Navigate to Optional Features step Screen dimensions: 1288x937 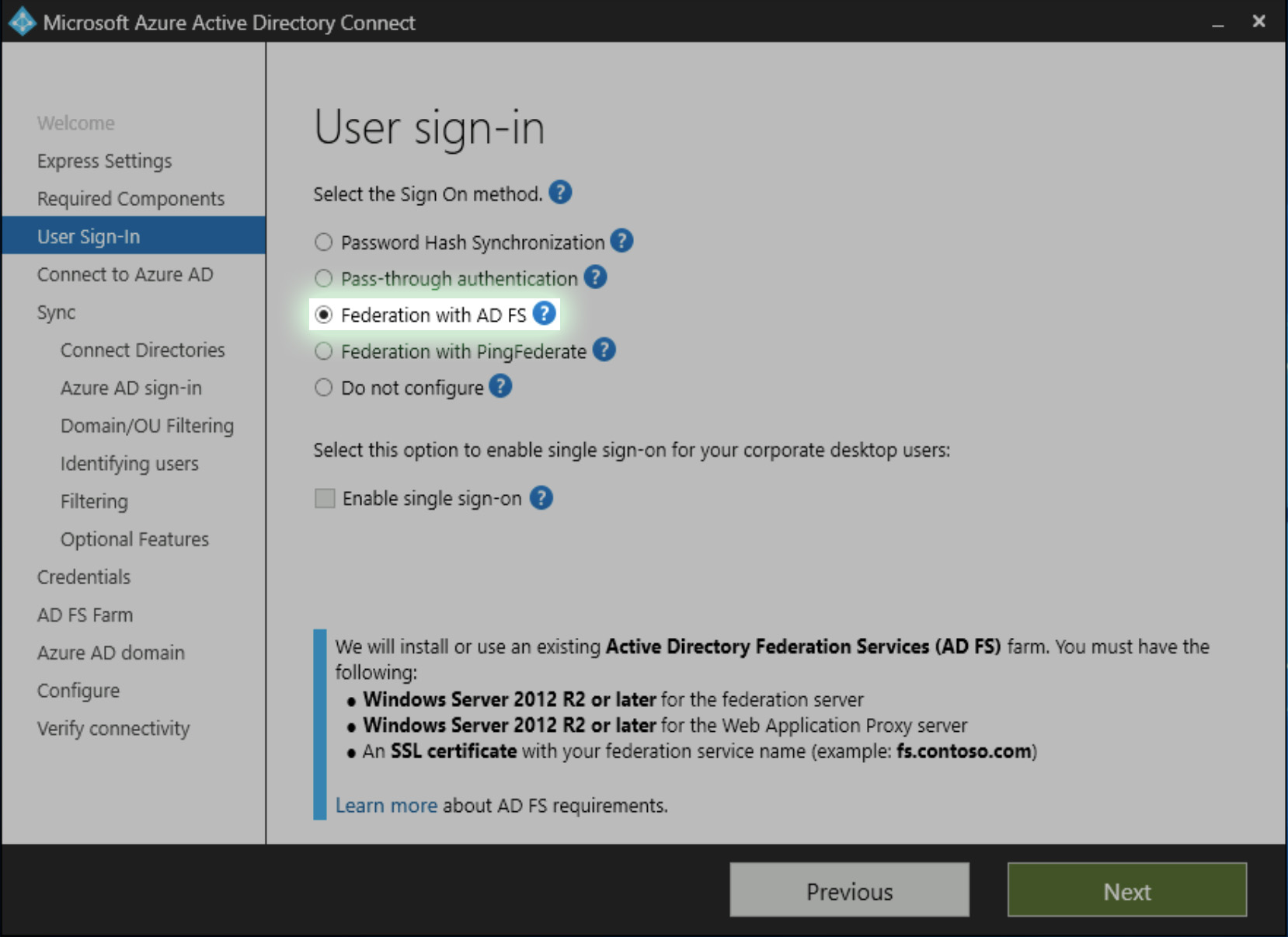pos(134,538)
